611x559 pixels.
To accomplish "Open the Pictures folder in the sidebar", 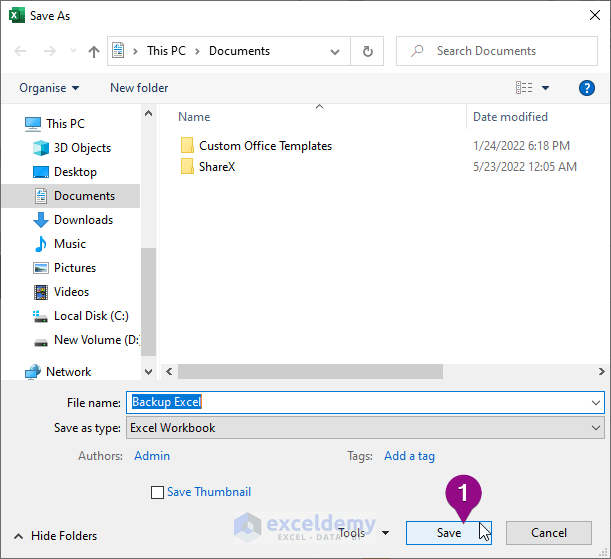I will [75, 268].
